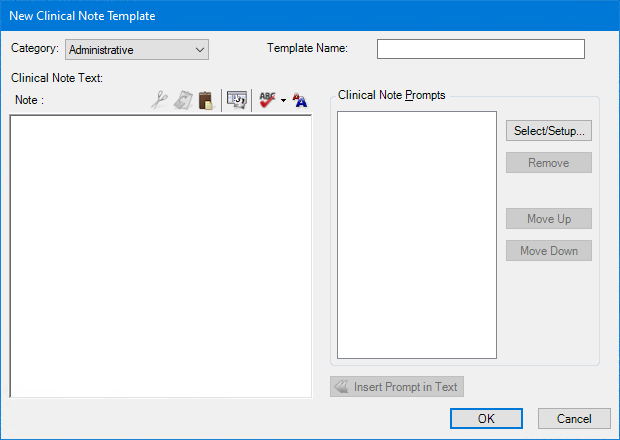Image resolution: width=620 pixels, height=440 pixels.
Task: Run spell check with ABC checkmark icon
Action: (267, 100)
